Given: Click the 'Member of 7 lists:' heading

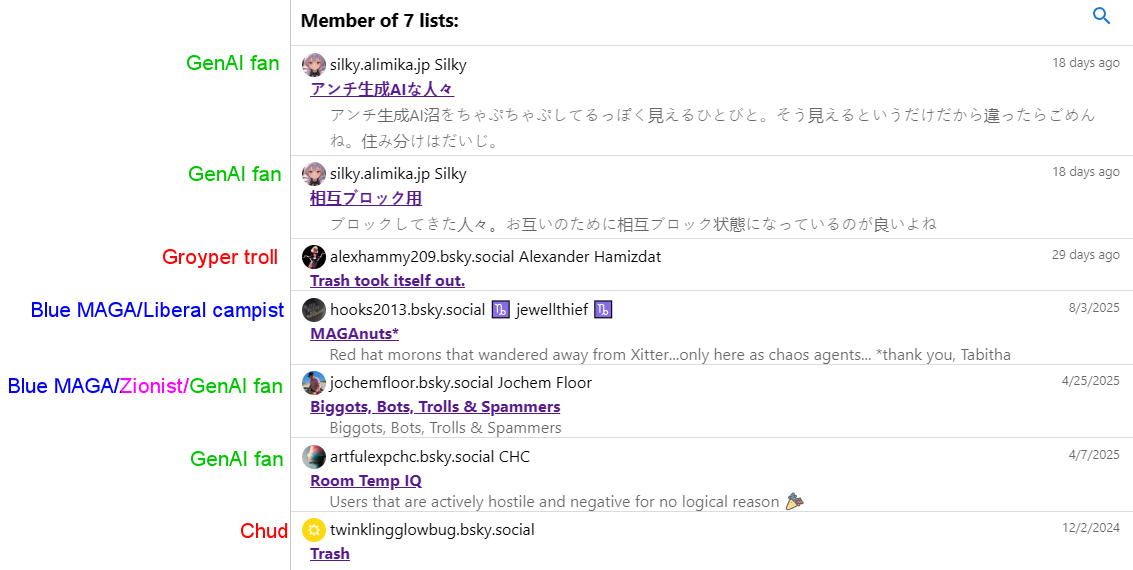Looking at the screenshot, I should (x=379, y=21).
